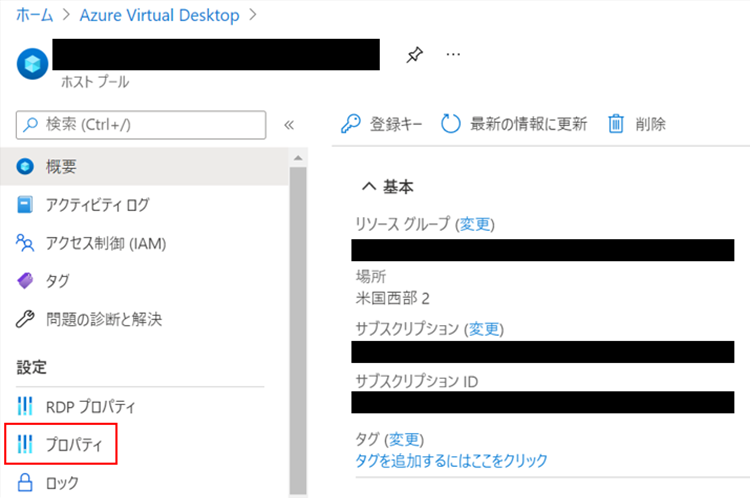Click タグを追加するにはここをクリック link
The image size is (750, 498).
pos(451,460)
